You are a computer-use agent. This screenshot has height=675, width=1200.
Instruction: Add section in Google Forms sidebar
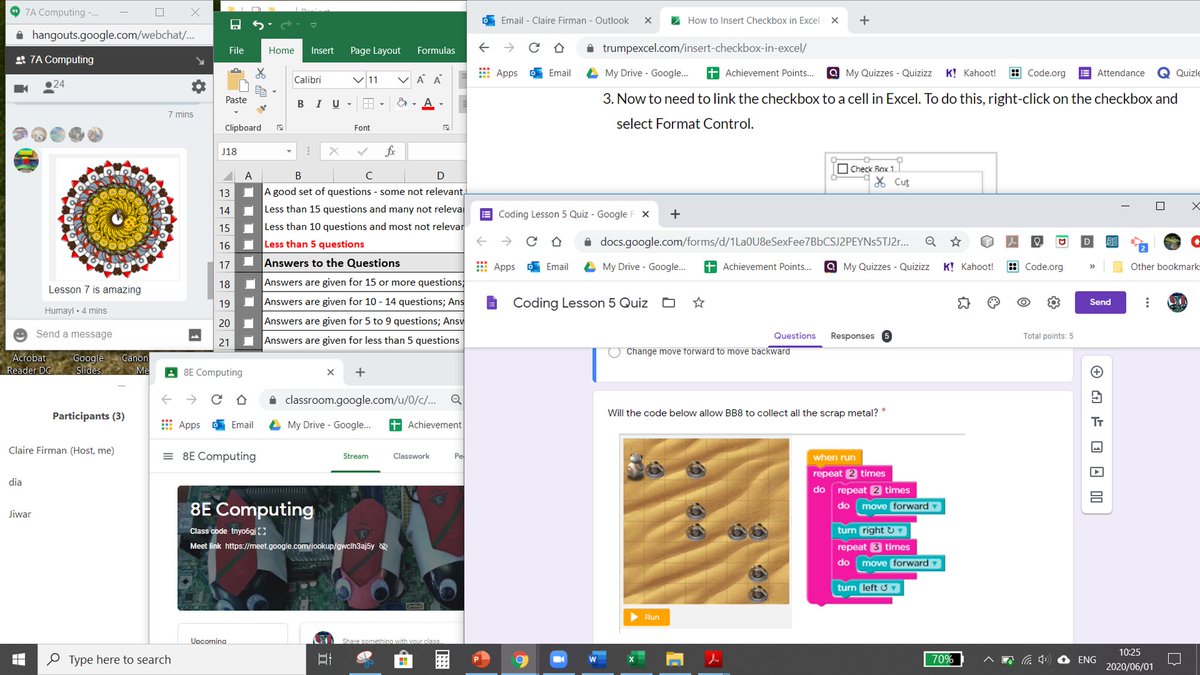(1095, 497)
